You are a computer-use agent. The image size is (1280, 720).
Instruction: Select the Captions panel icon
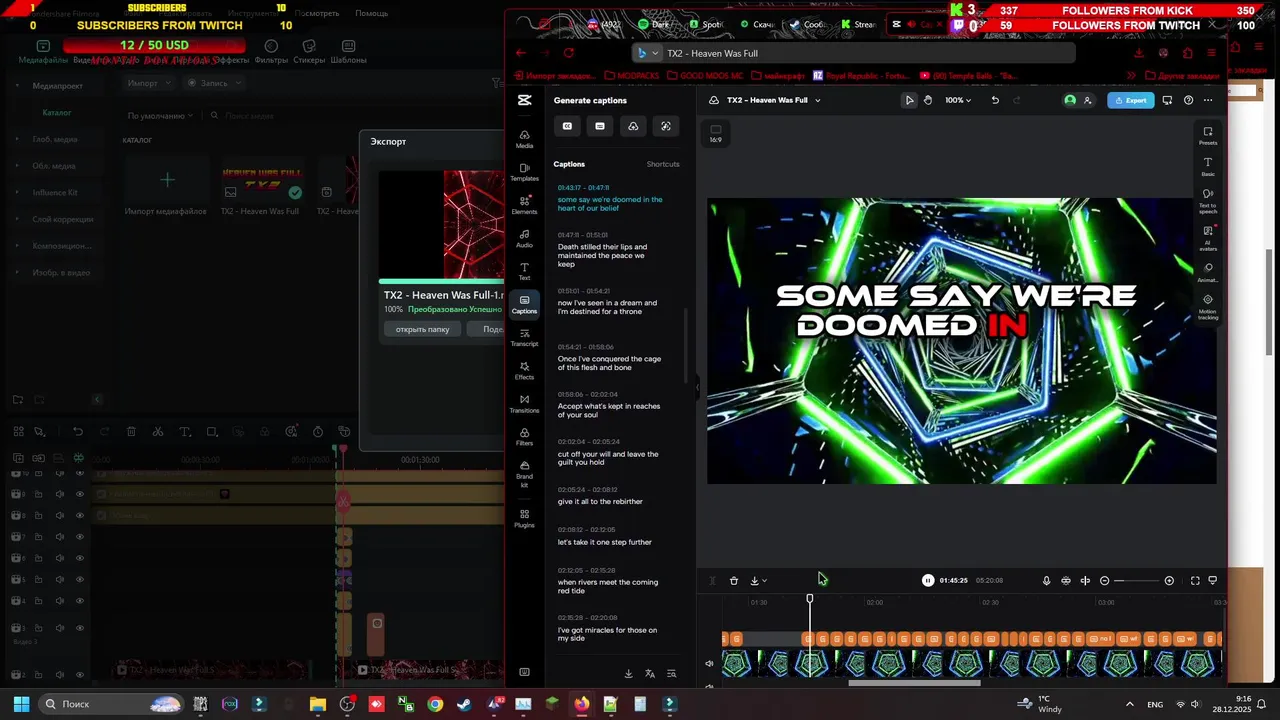[524, 304]
